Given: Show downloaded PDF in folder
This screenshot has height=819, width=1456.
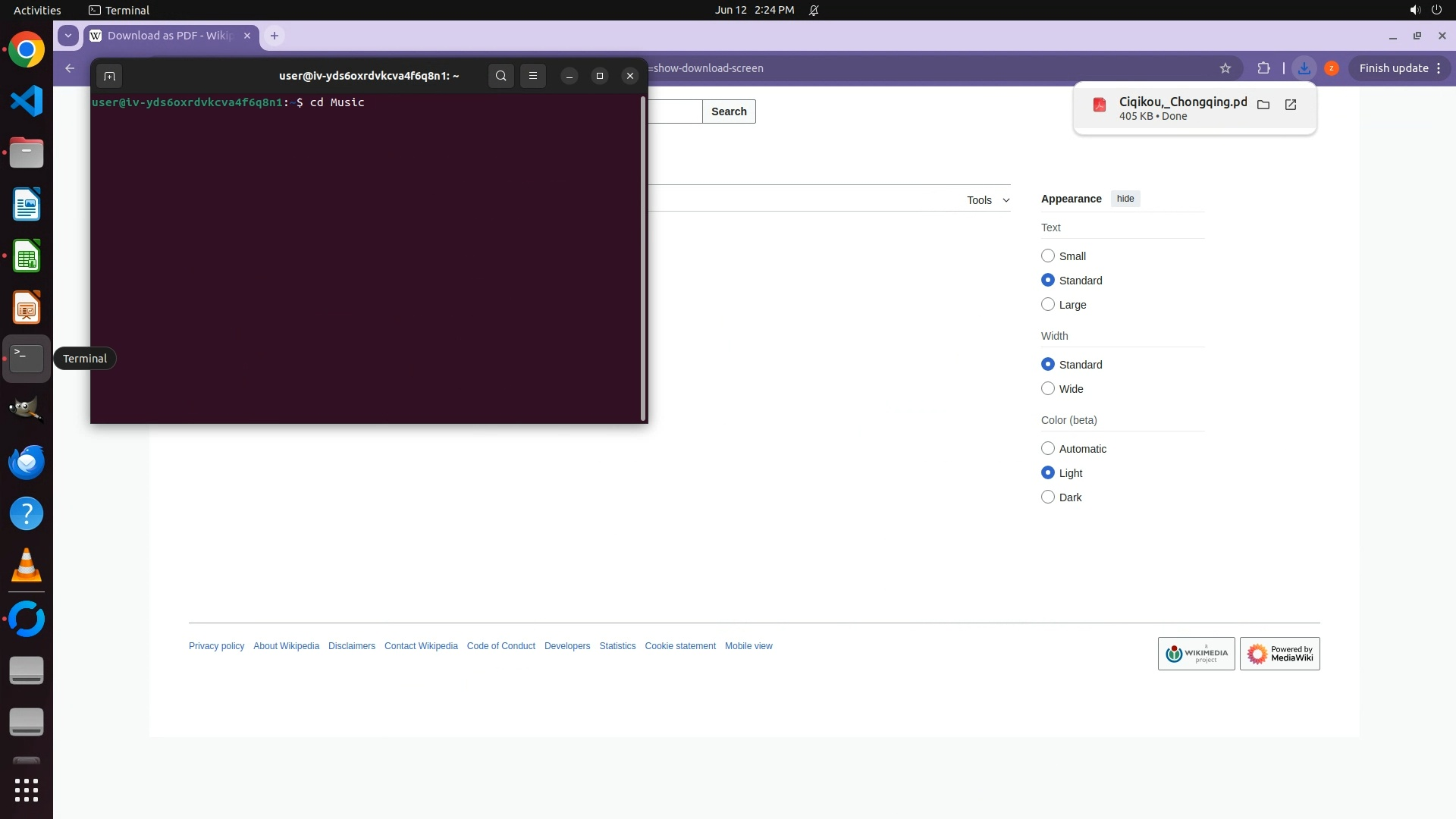Looking at the screenshot, I should tap(1263, 105).
